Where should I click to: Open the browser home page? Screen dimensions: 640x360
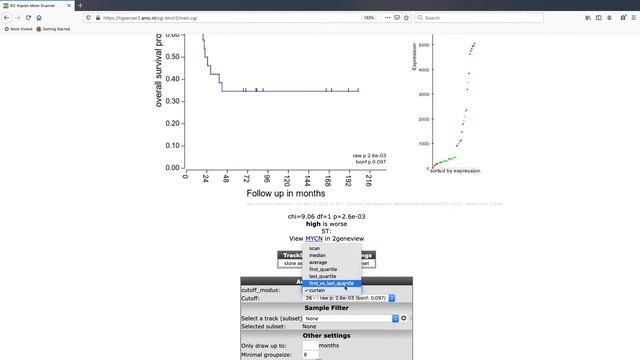(x=39, y=18)
